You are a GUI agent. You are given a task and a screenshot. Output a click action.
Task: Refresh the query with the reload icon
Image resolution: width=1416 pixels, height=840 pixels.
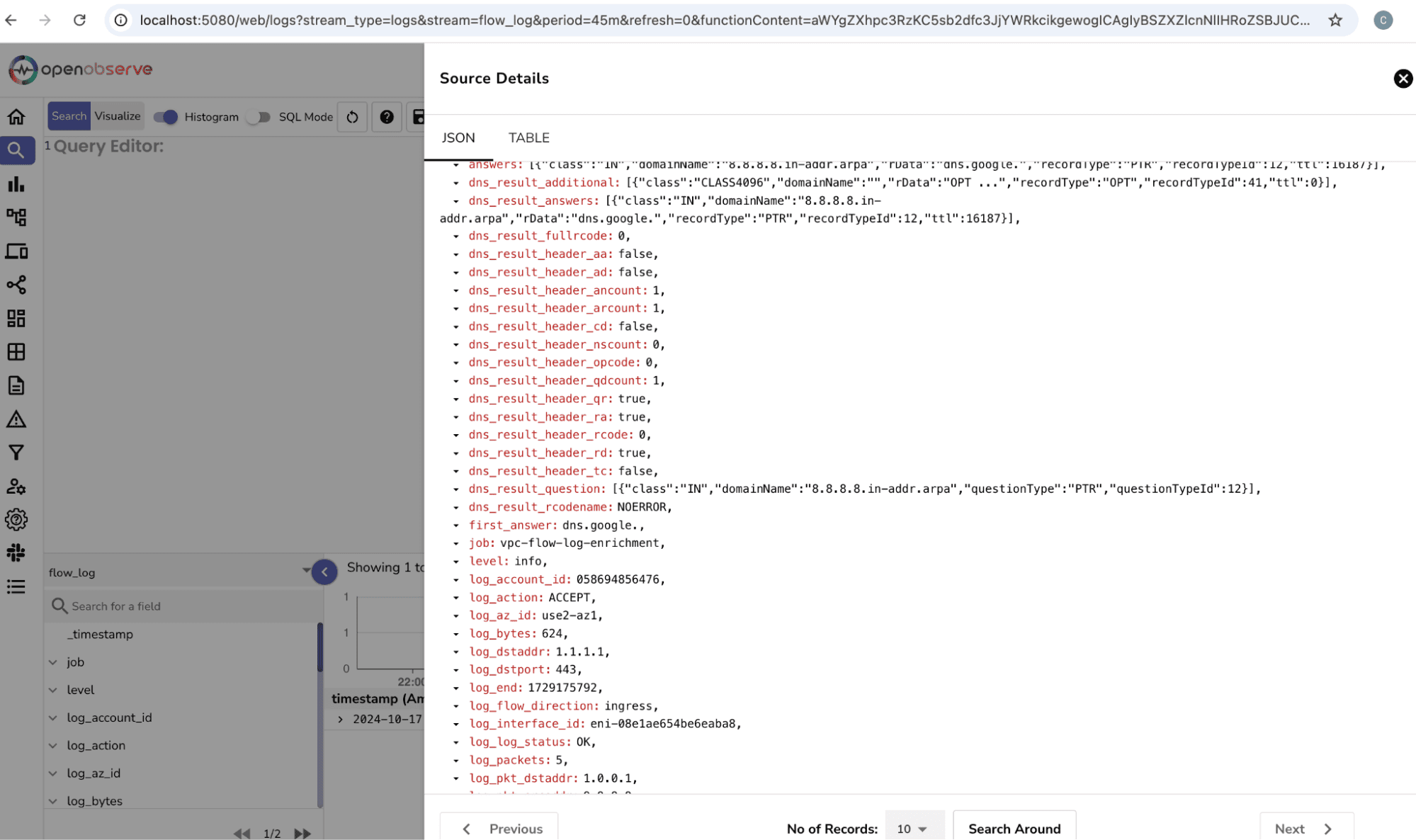point(352,117)
